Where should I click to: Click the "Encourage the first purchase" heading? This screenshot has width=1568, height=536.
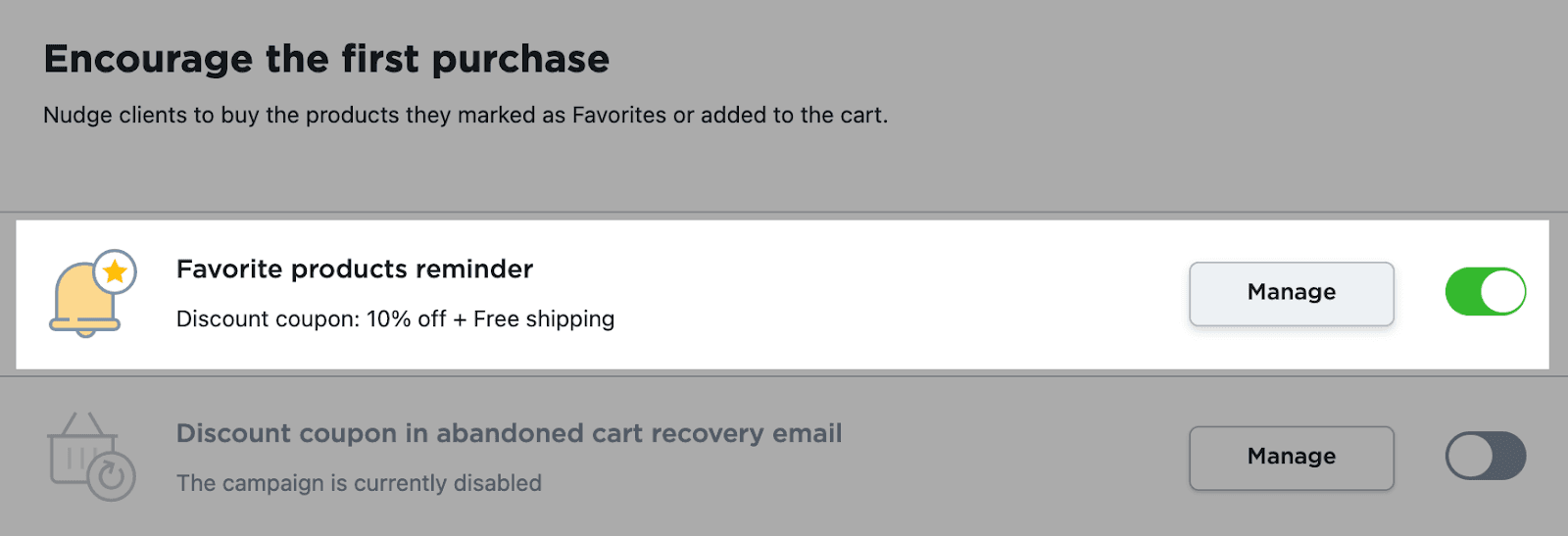(x=326, y=60)
